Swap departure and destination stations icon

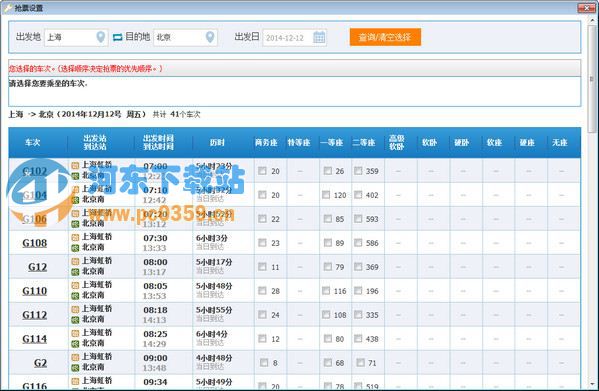118,37
